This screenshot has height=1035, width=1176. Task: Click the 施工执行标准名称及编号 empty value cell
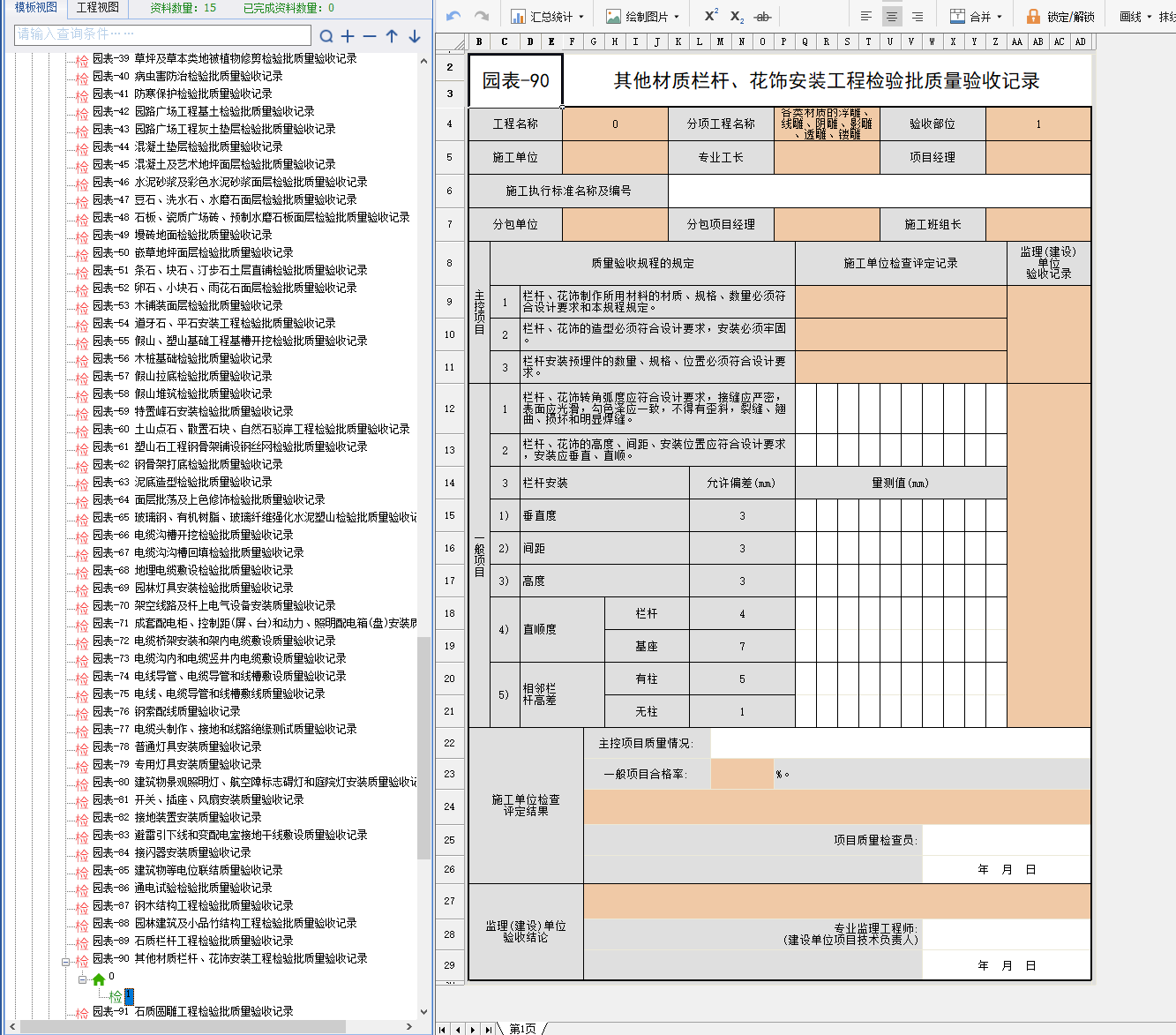pos(880,191)
